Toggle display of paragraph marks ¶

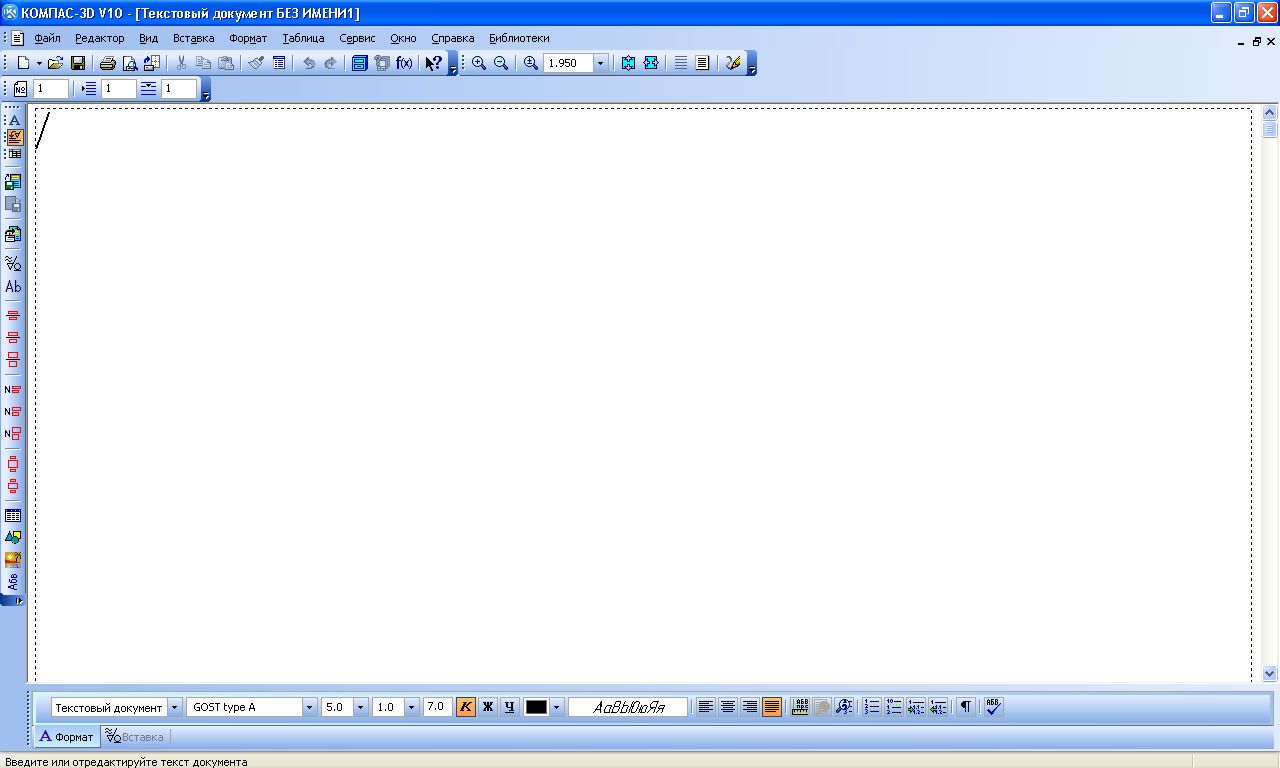click(x=965, y=706)
